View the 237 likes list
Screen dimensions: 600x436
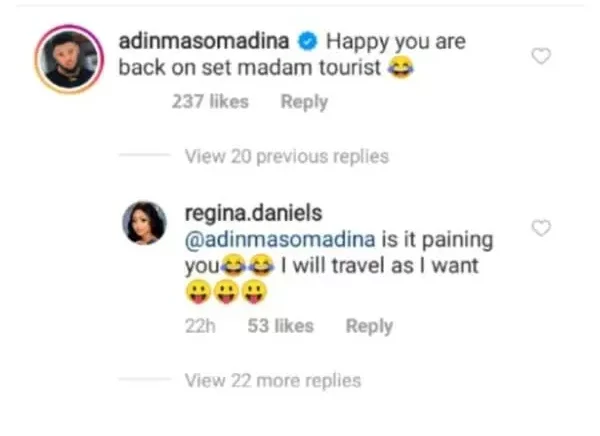[x=210, y=102]
